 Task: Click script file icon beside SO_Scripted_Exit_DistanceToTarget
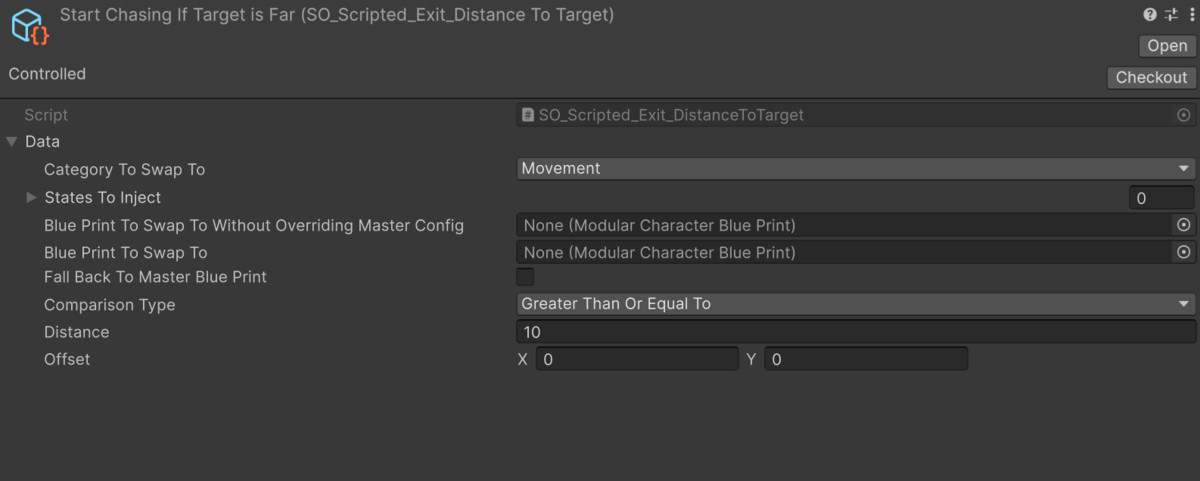click(528, 115)
